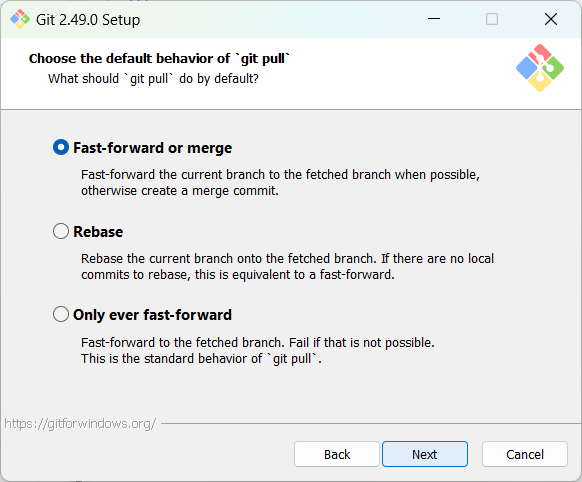Open the gitforwindows.org link
Viewport: 582px width, 482px height.
coord(80,423)
